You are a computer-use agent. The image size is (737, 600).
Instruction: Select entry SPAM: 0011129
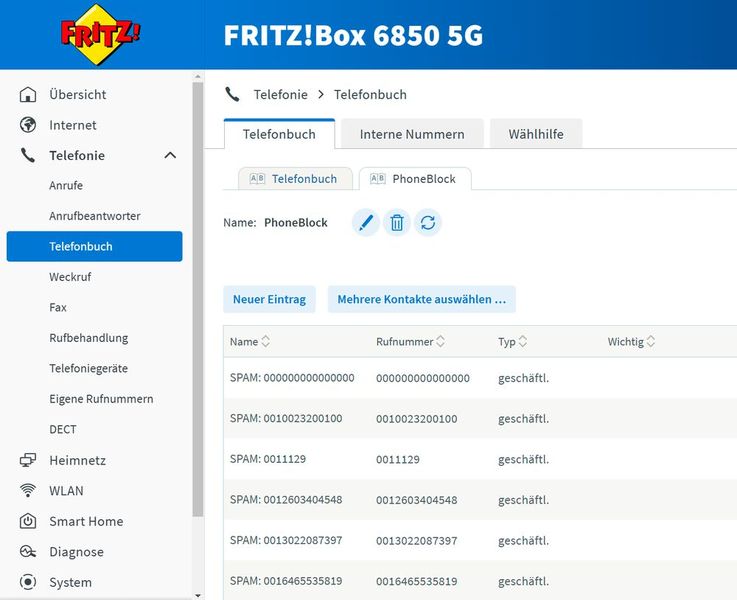click(x=267, y=459)
